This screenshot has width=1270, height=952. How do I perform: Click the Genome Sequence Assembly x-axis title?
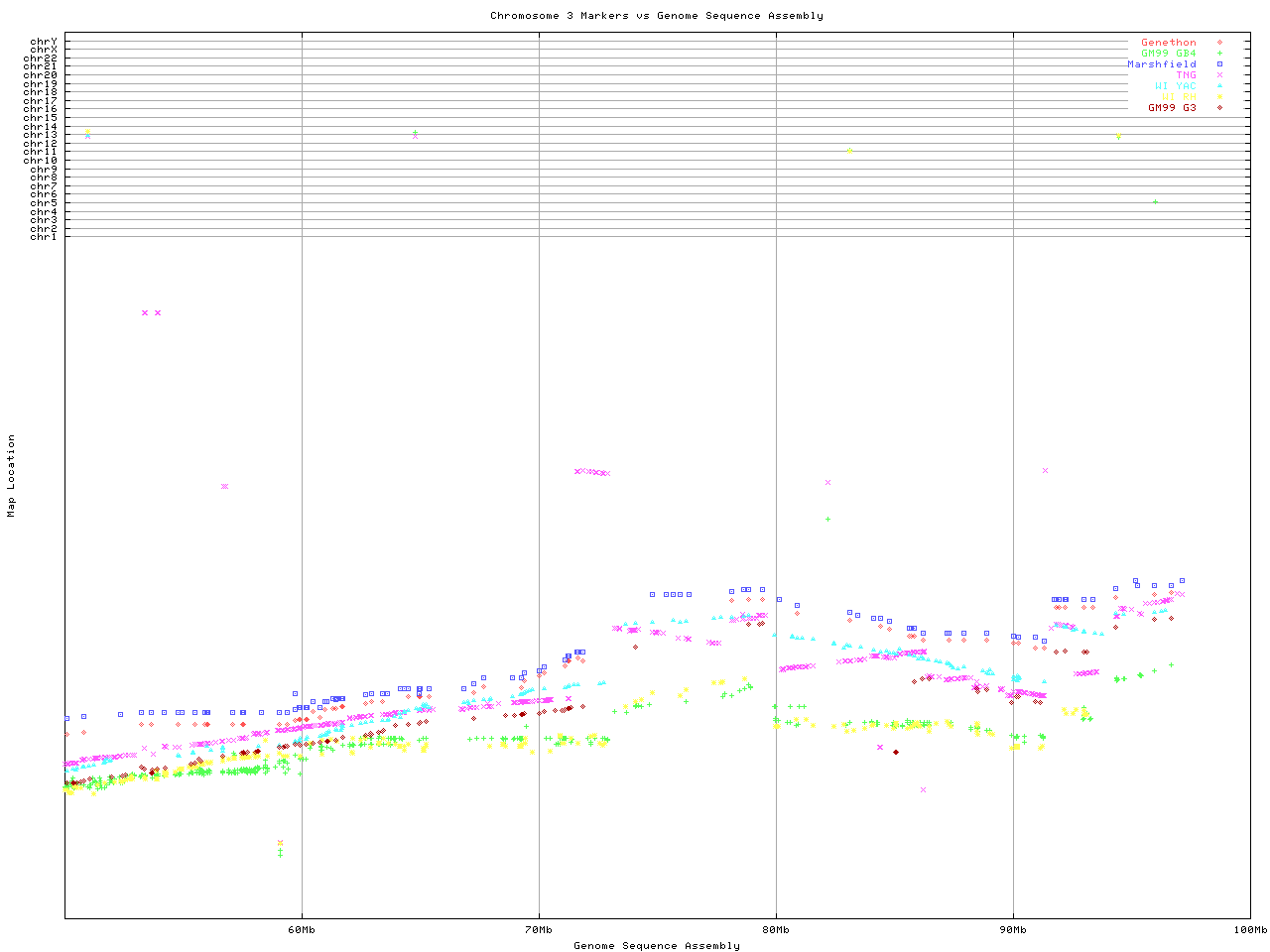[x=656, y=946]
